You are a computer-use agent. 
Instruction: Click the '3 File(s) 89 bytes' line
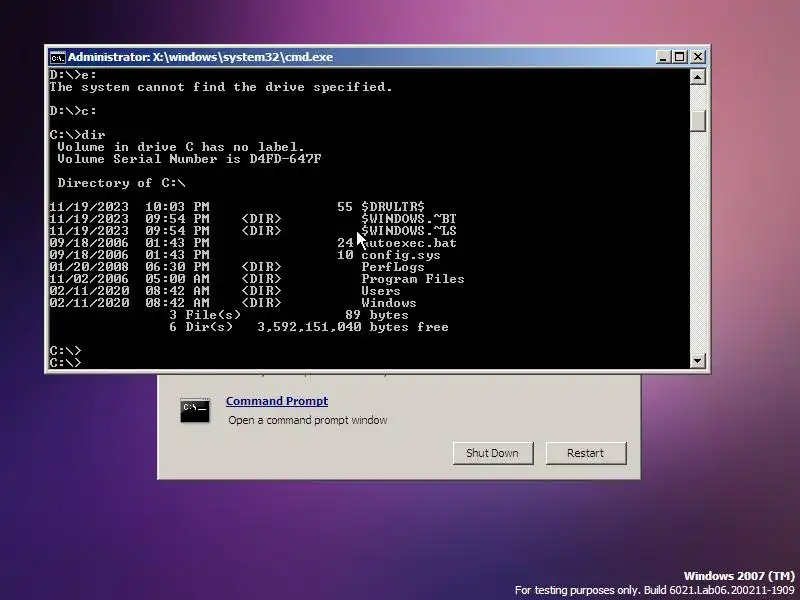[x=289, y=315]
